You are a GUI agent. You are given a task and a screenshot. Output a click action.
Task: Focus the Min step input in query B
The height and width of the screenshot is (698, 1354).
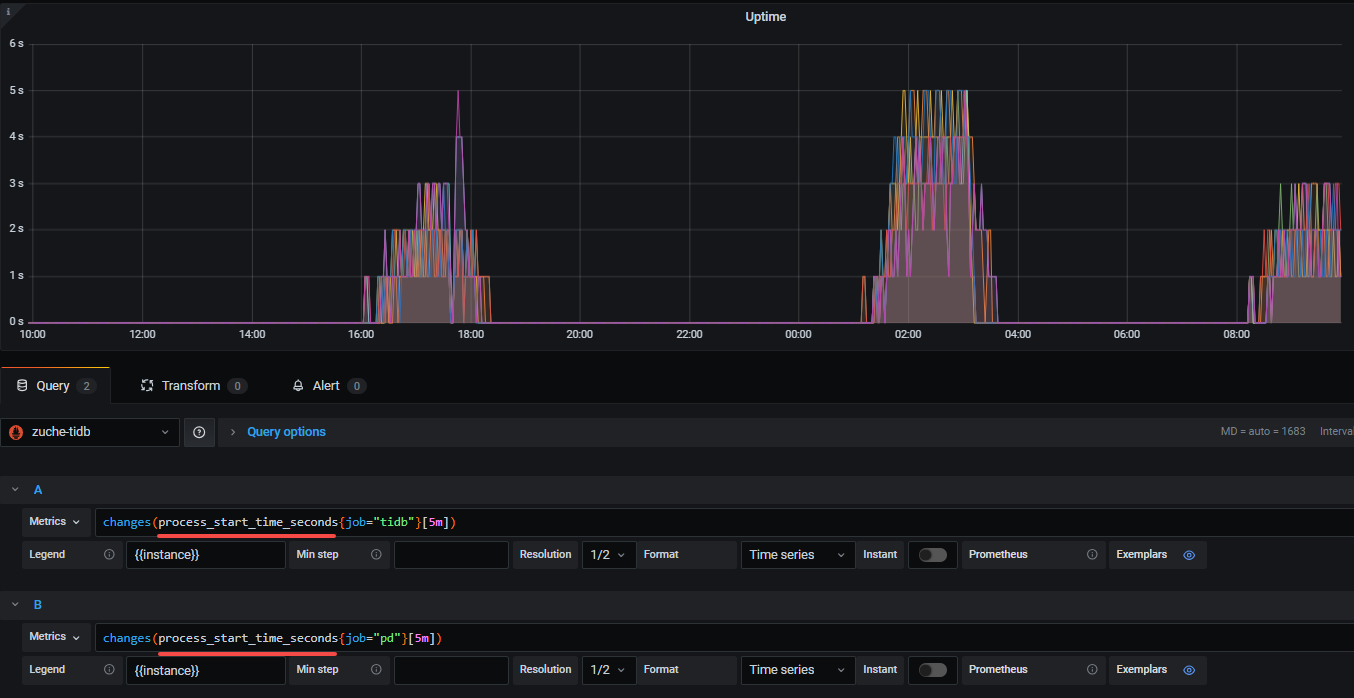click(x=451, y=669)
